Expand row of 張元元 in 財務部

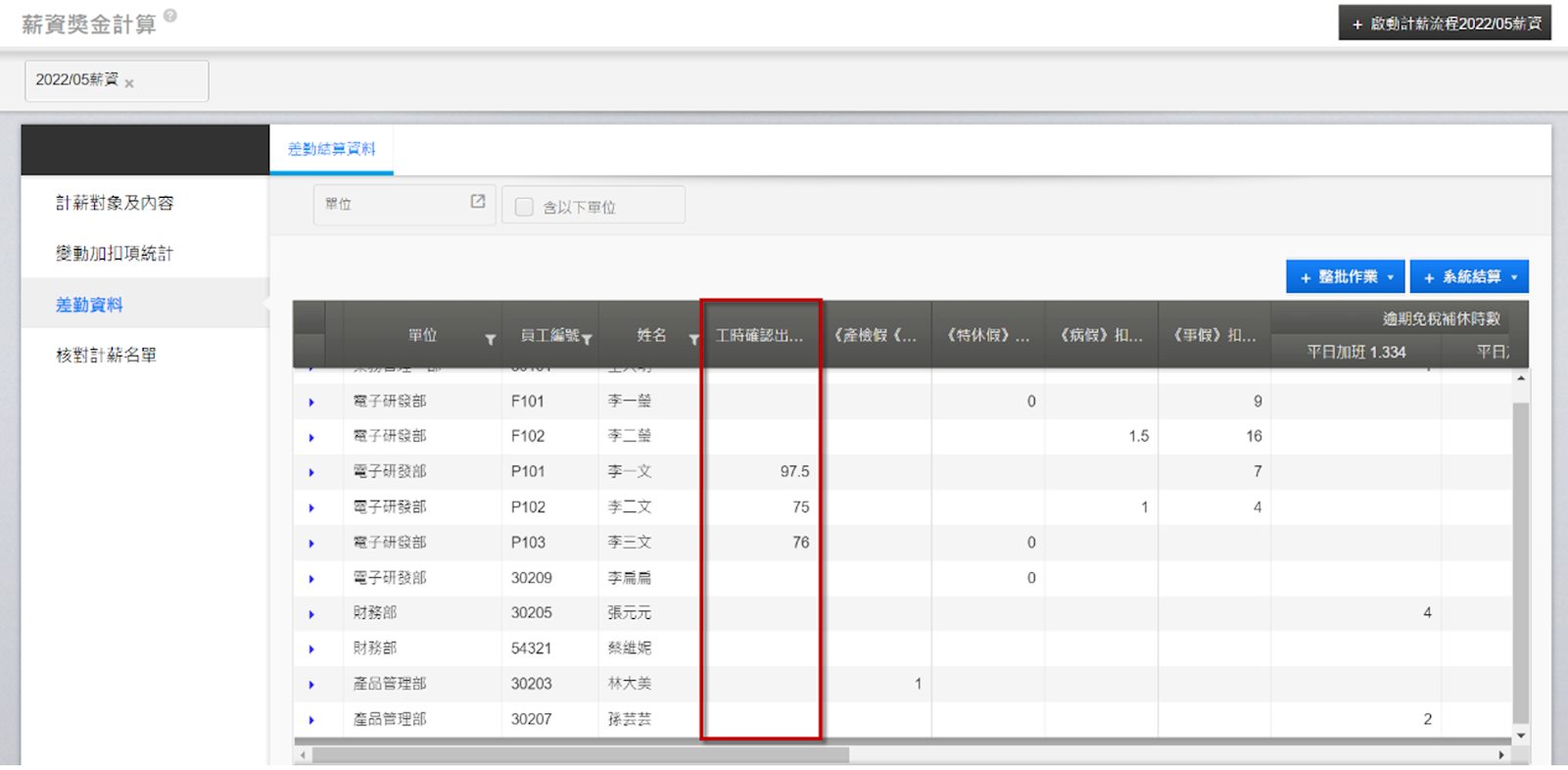tap(311, 614)
